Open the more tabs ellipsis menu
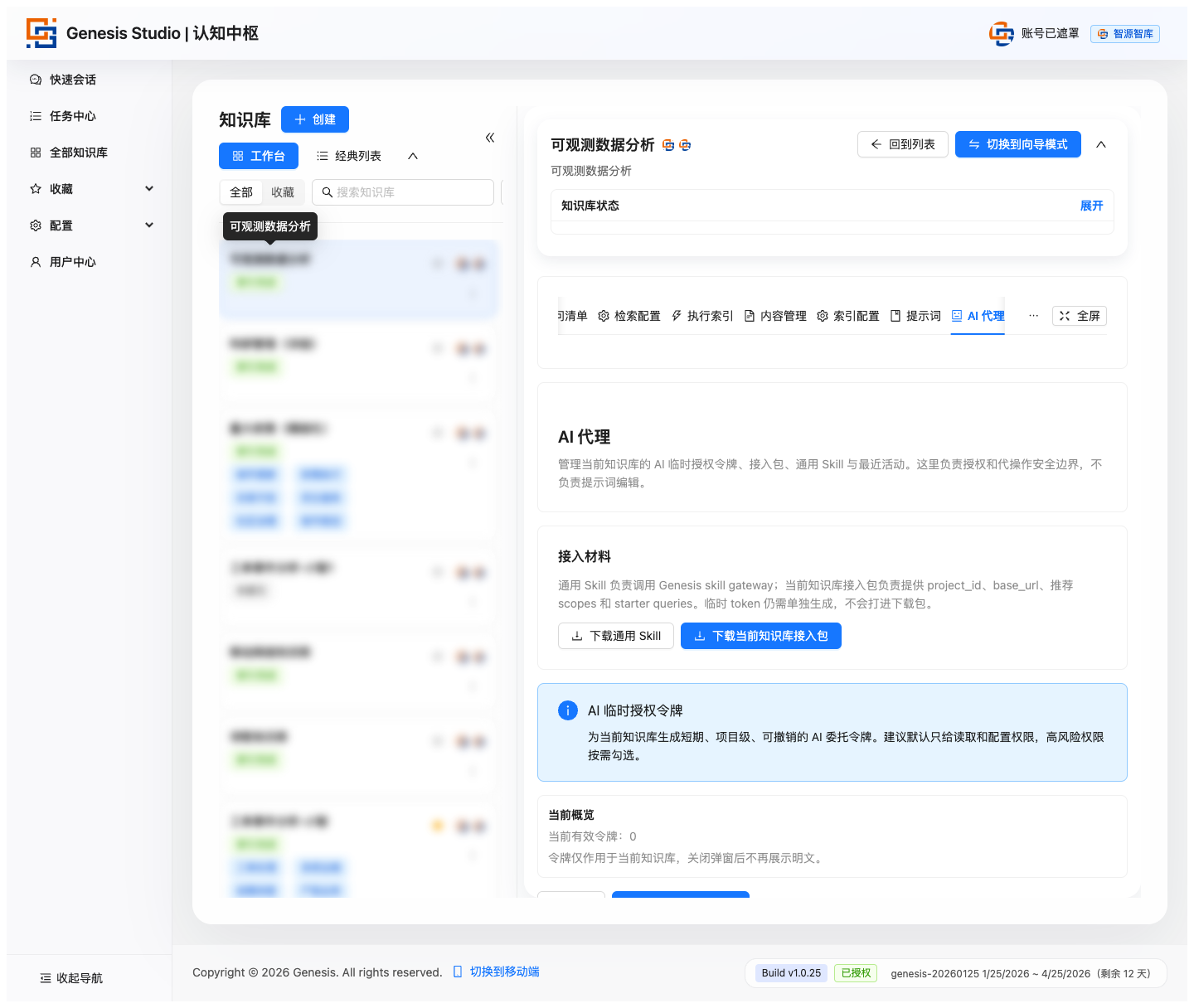The image size is (1194, 1008). click(1033, 316)
